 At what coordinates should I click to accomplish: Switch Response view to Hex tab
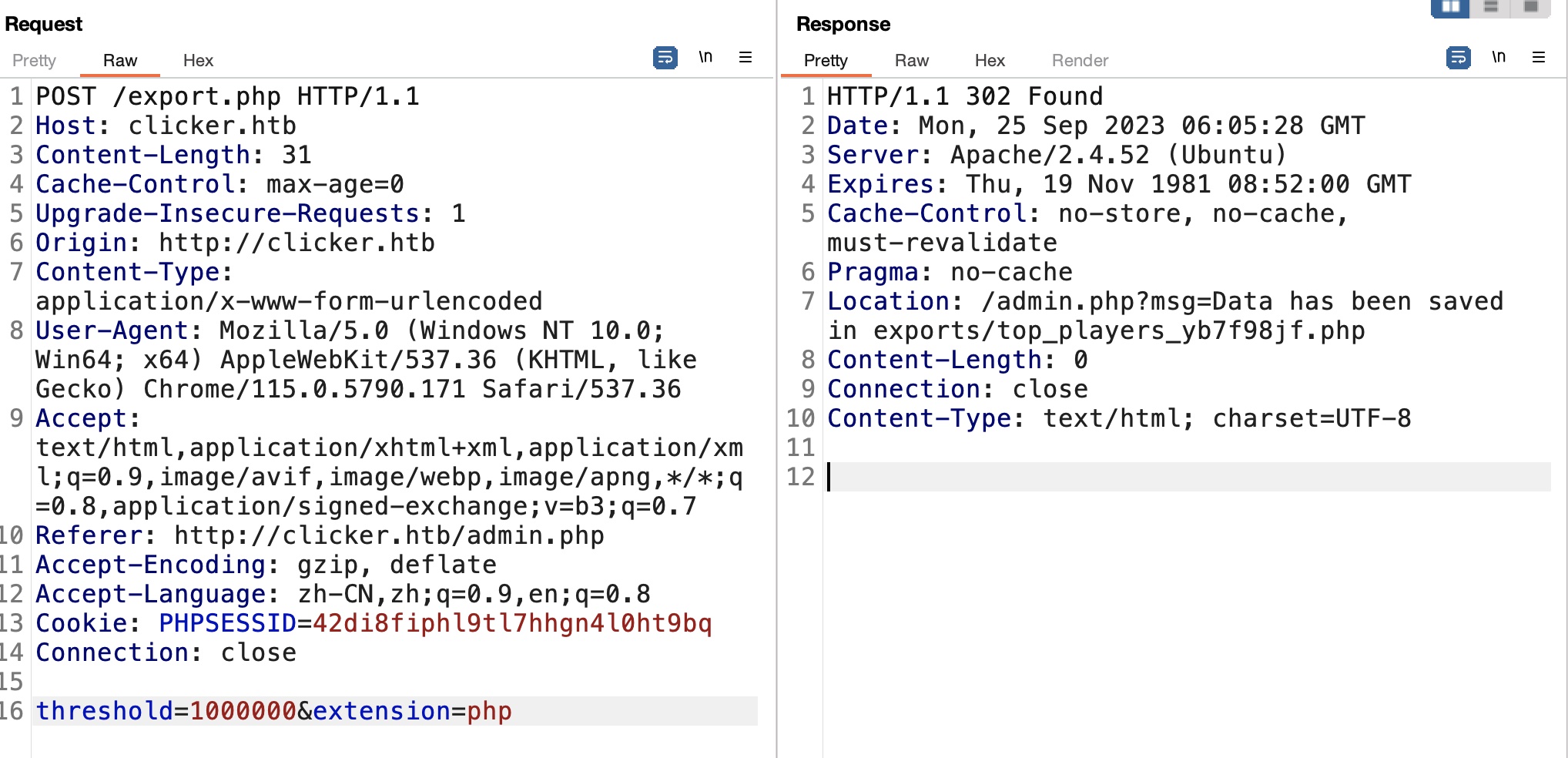tap(990, 60)
